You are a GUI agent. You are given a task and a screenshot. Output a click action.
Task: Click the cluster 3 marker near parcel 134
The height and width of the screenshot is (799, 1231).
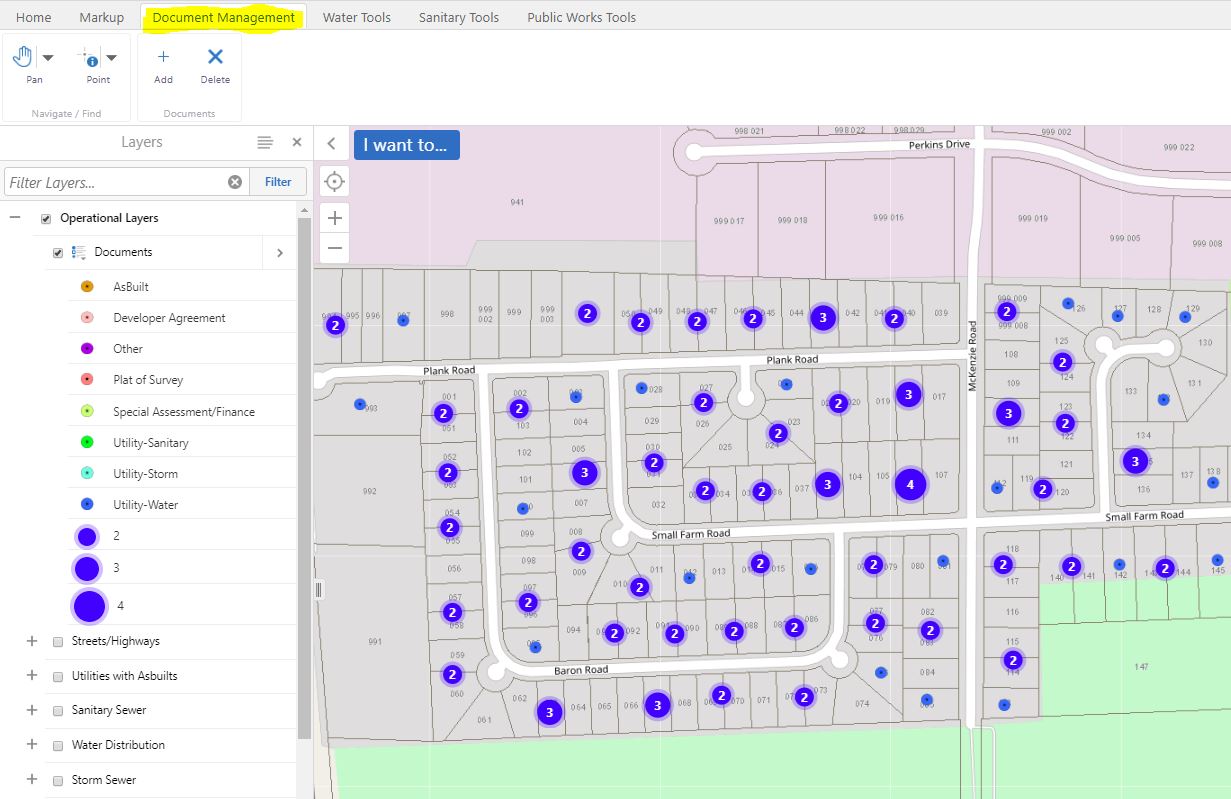(1134, 461)
